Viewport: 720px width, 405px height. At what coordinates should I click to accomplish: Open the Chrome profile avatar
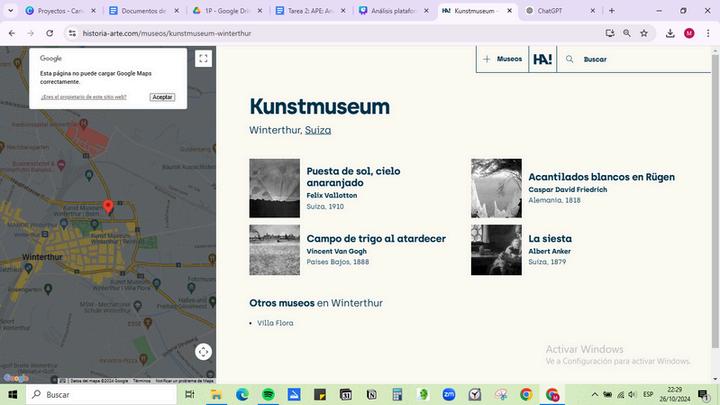point(689,33)
